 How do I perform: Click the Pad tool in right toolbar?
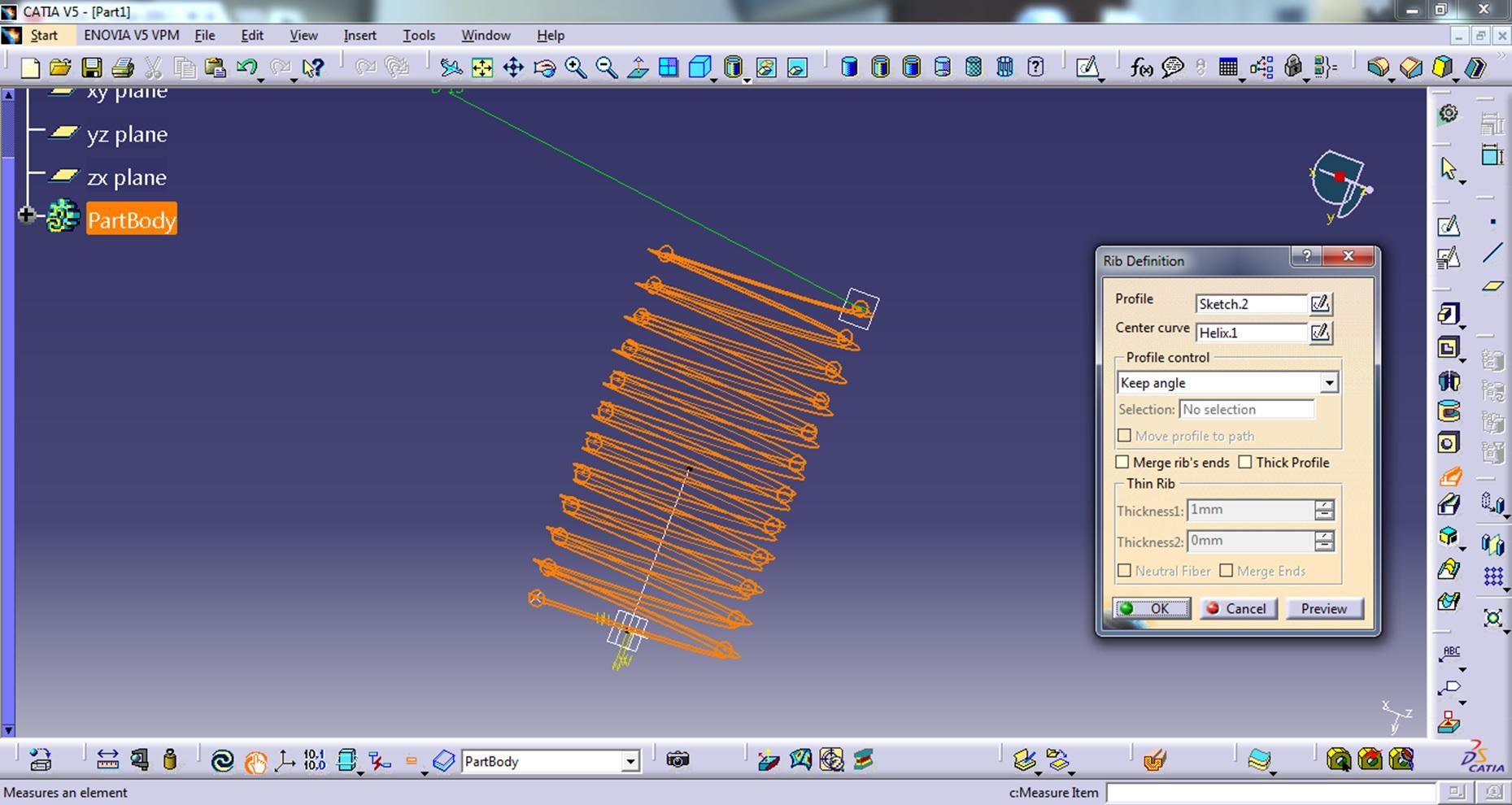1449,314
